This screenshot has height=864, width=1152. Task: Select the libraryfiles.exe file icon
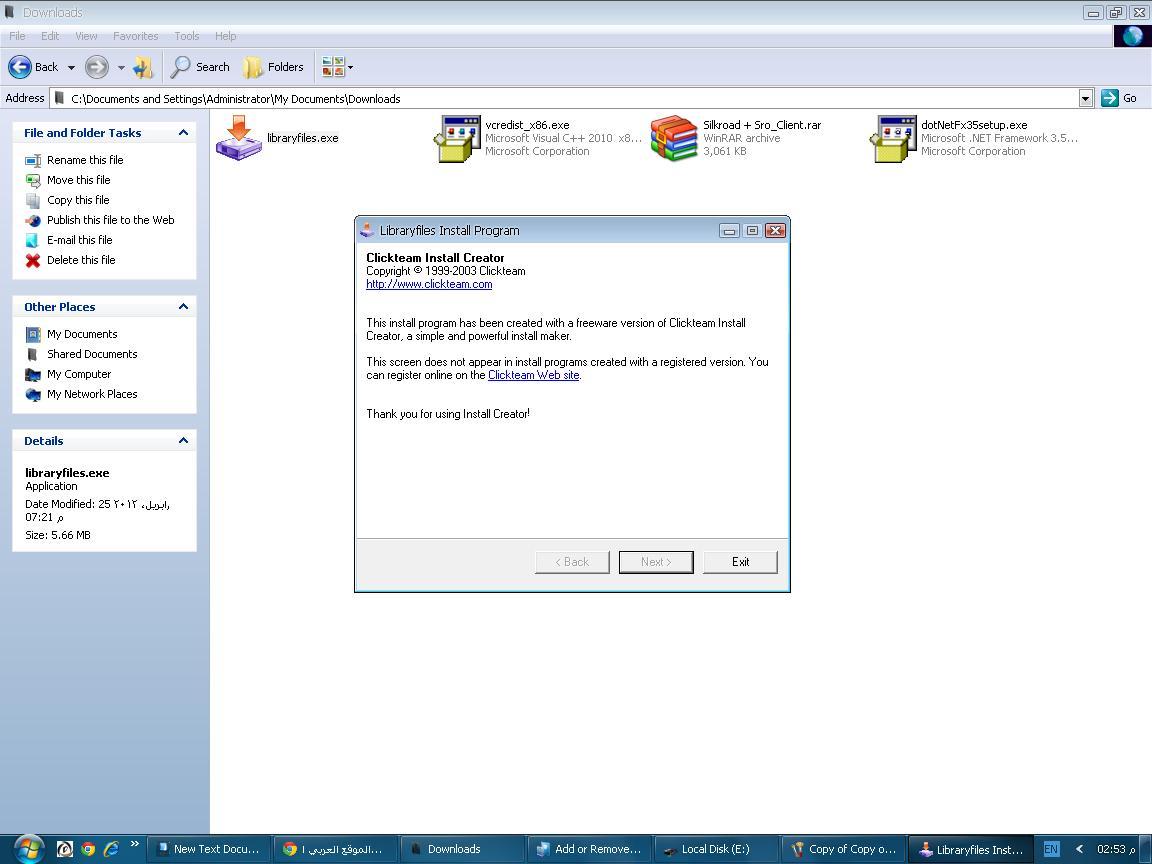(239, 138)
